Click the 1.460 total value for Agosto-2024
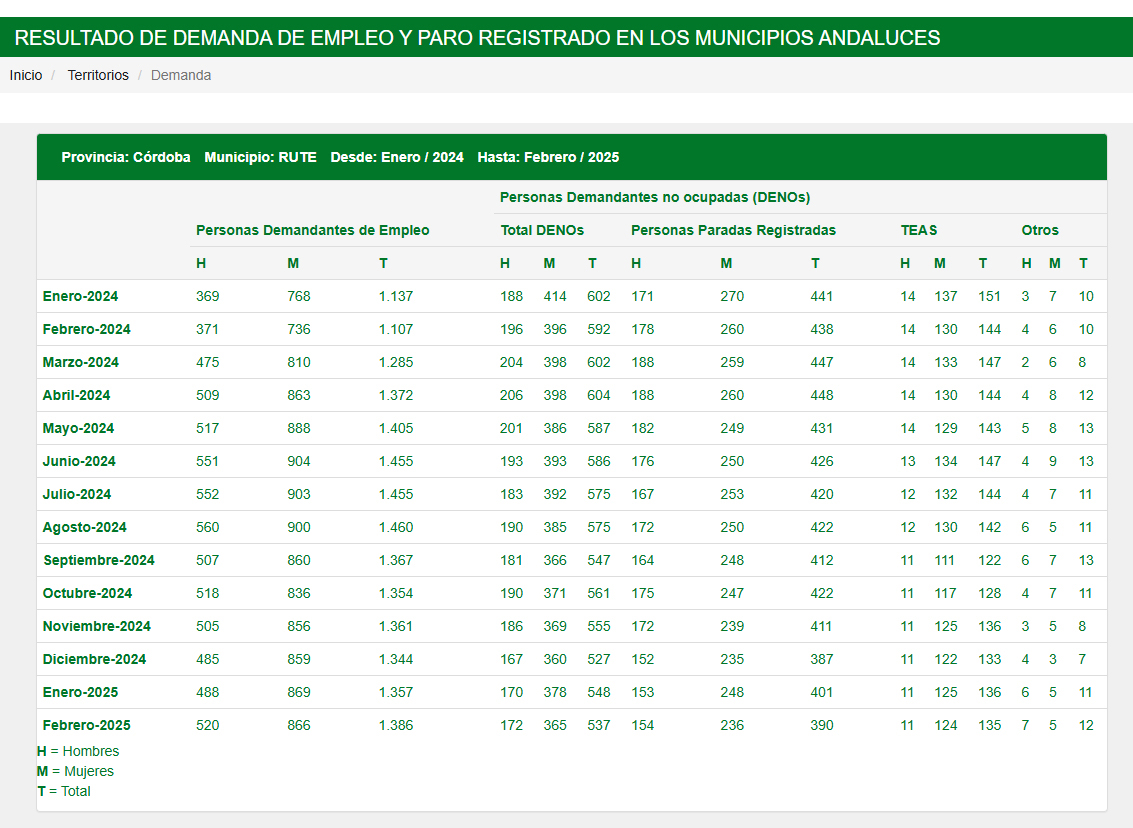Screen dimensions: 1133x828 coord(395,527)
